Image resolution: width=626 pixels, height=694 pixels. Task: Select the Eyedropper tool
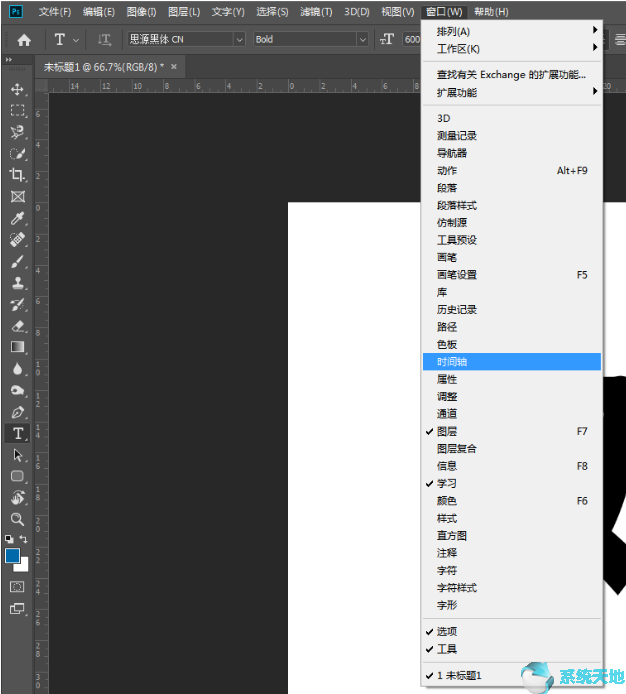(x=17, y=218)
